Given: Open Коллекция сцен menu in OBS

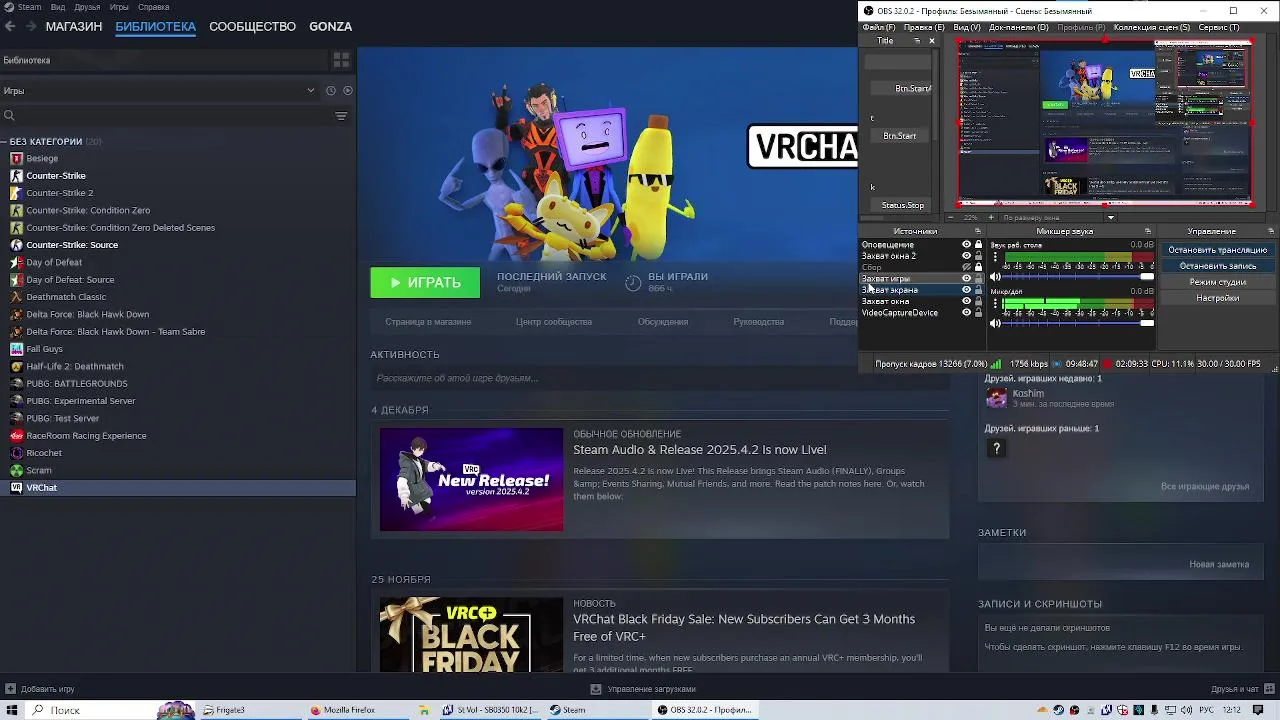Looking at the screenshot, I should tap(1151, 27).
